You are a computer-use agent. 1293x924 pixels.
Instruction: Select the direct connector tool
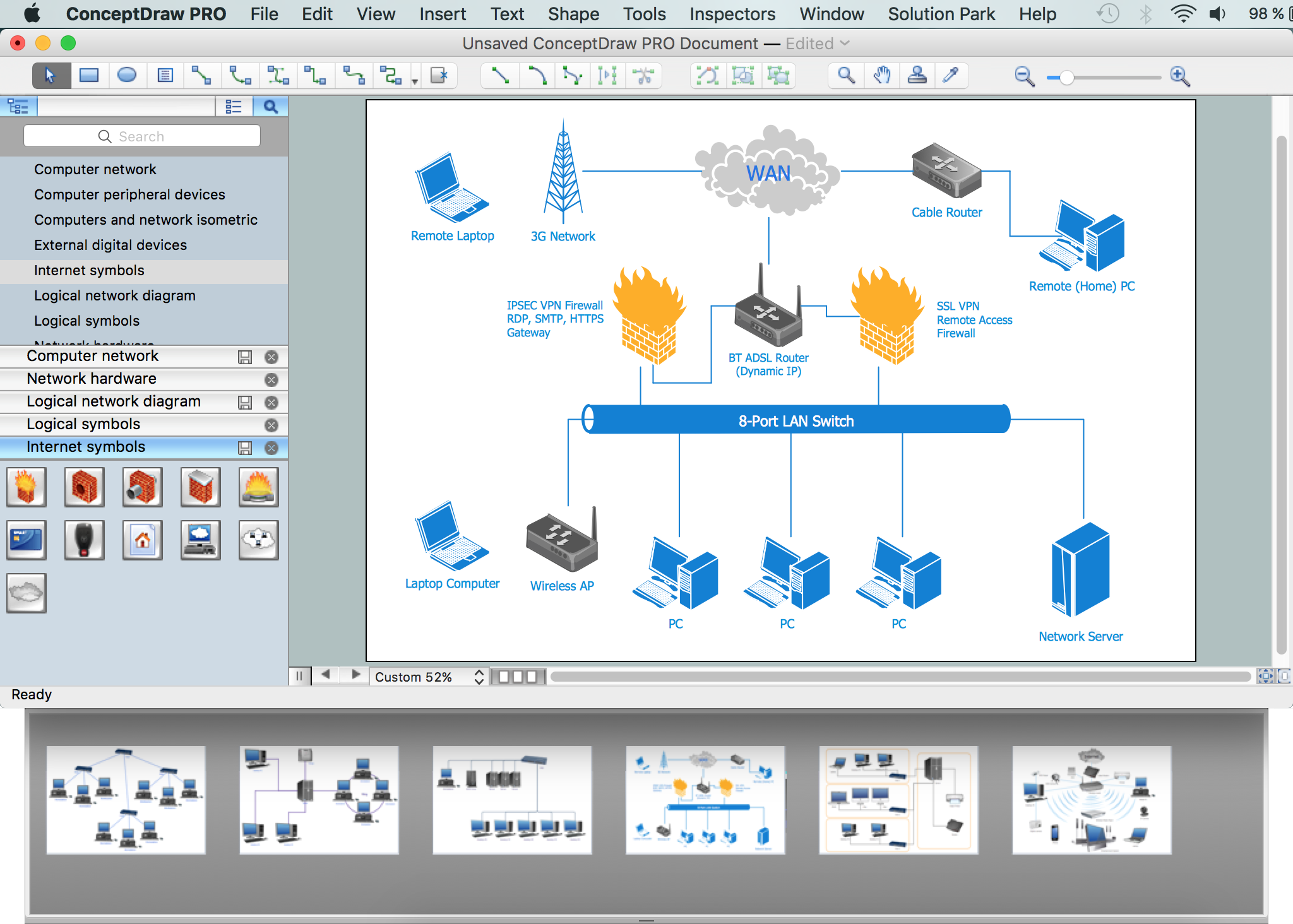pyautogui.click(x=201, y=76)
